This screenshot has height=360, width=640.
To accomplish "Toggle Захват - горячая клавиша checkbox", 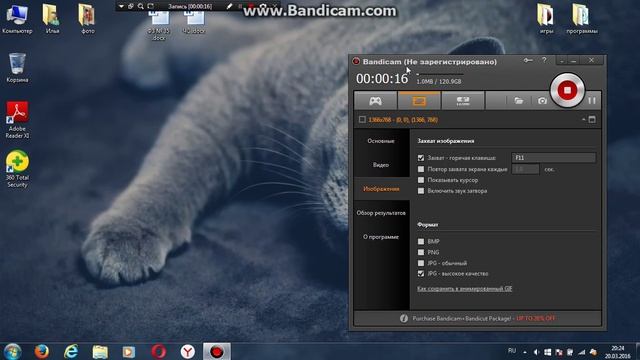I will point(421,158).
